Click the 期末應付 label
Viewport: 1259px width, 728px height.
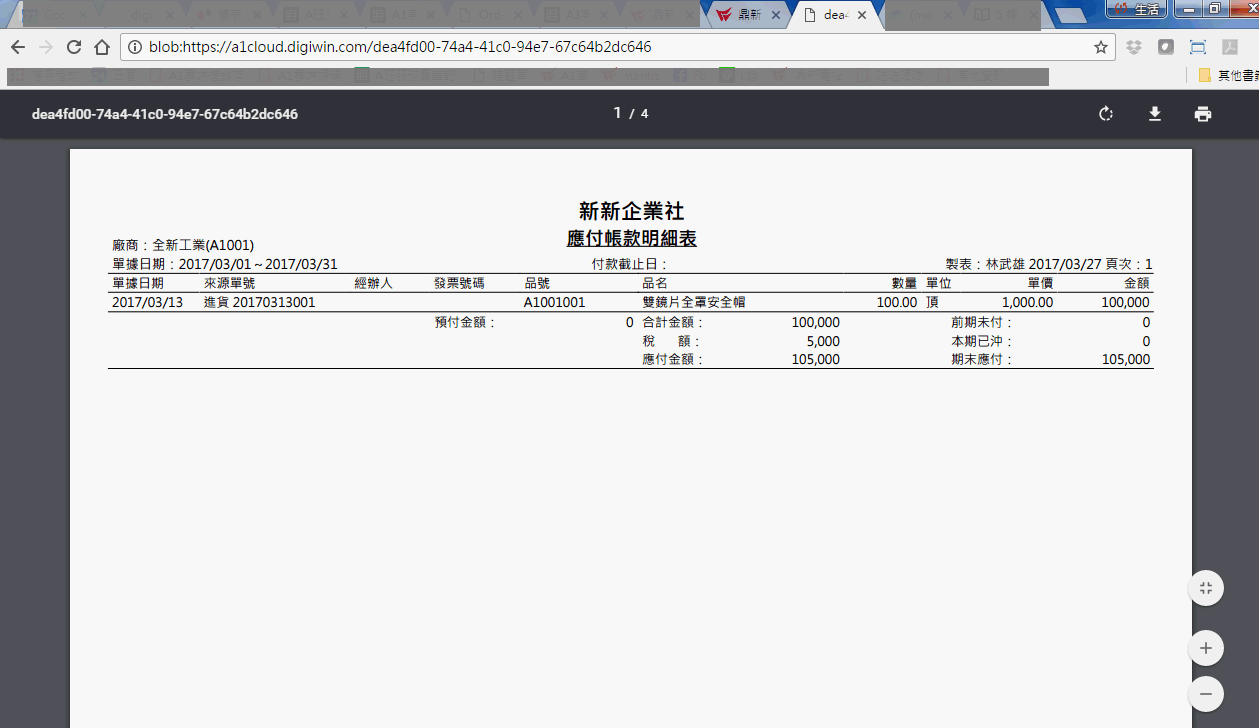click(x=982, y=360)
